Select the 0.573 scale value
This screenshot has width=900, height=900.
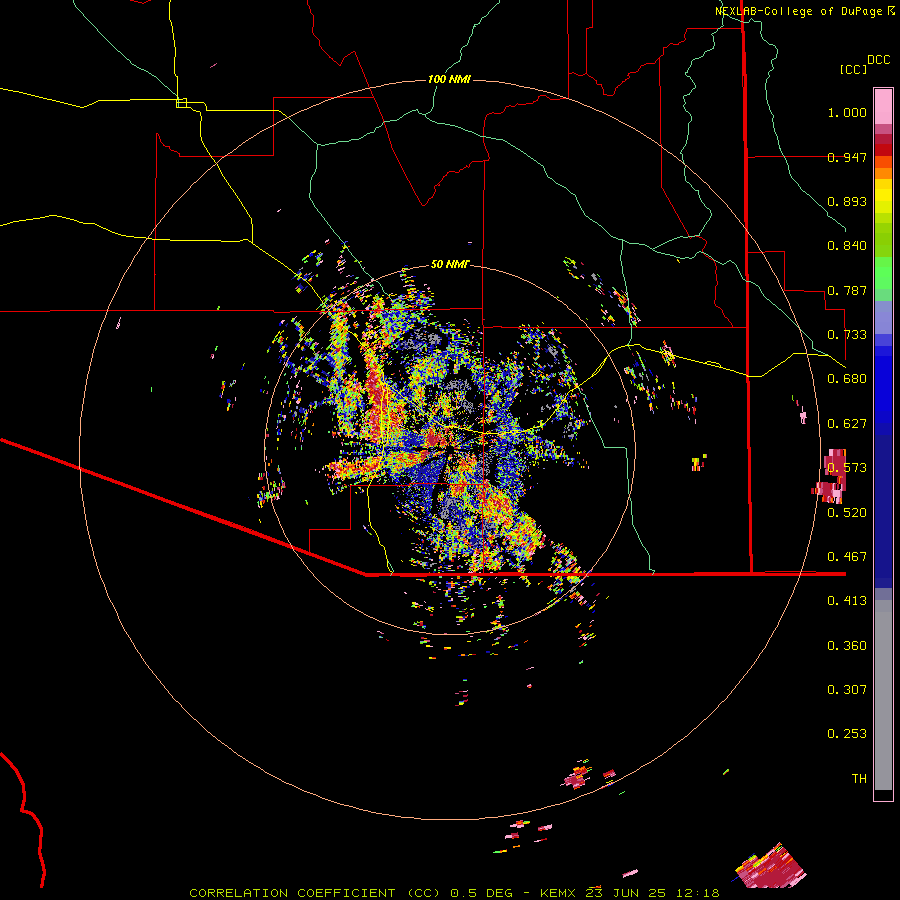pyautogui.click(x=847, y=468)
